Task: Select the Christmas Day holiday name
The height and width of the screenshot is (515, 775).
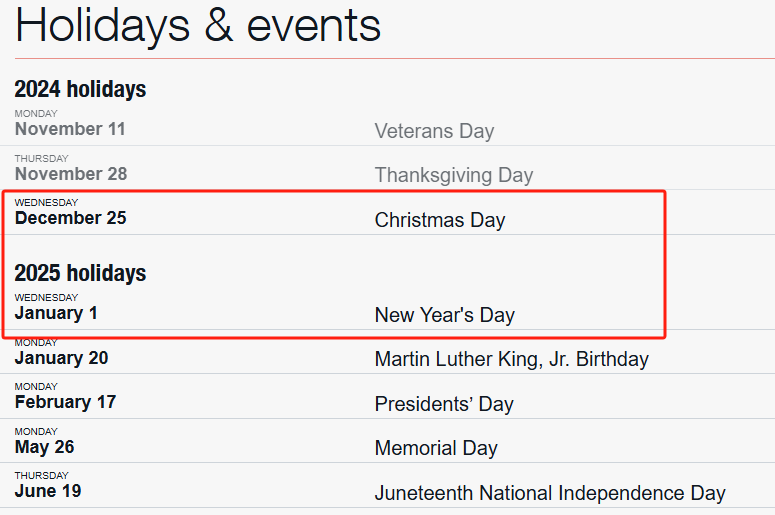Action: pos(440,220)
